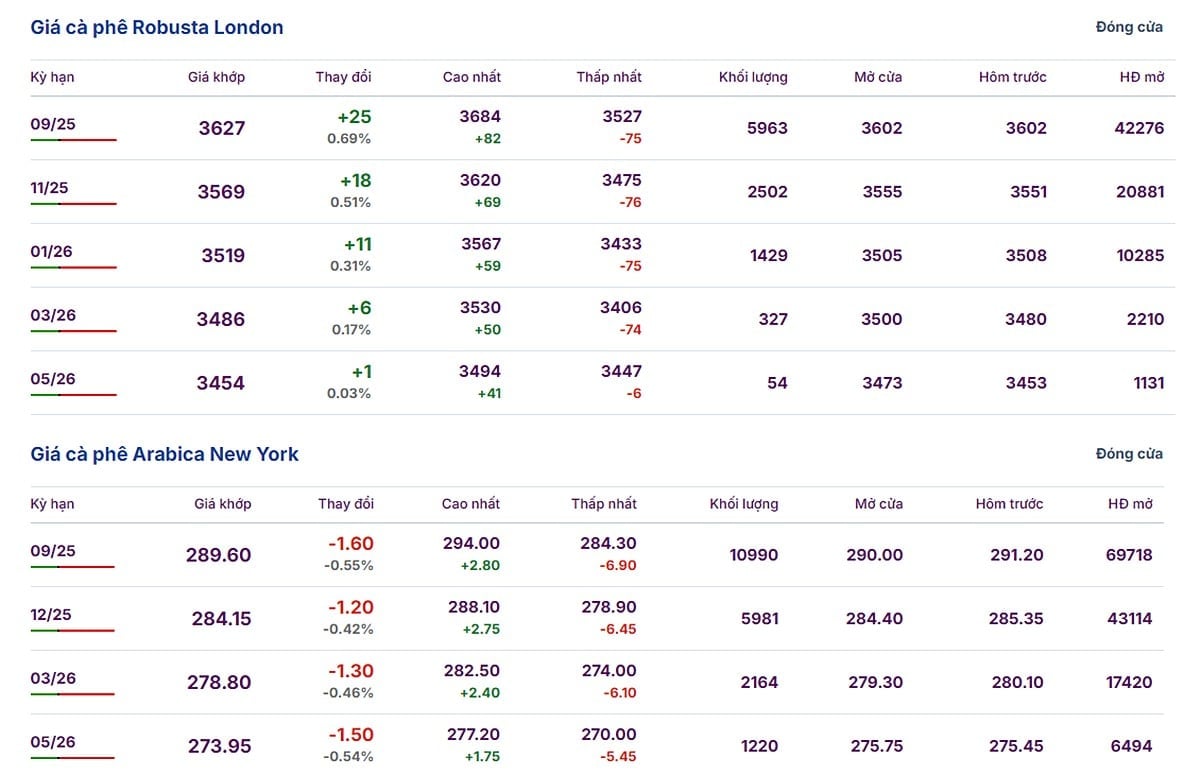Viewport: 1200px width, 774px height.
Task: Click the +25 change value
Action: (x=354, y=117)
